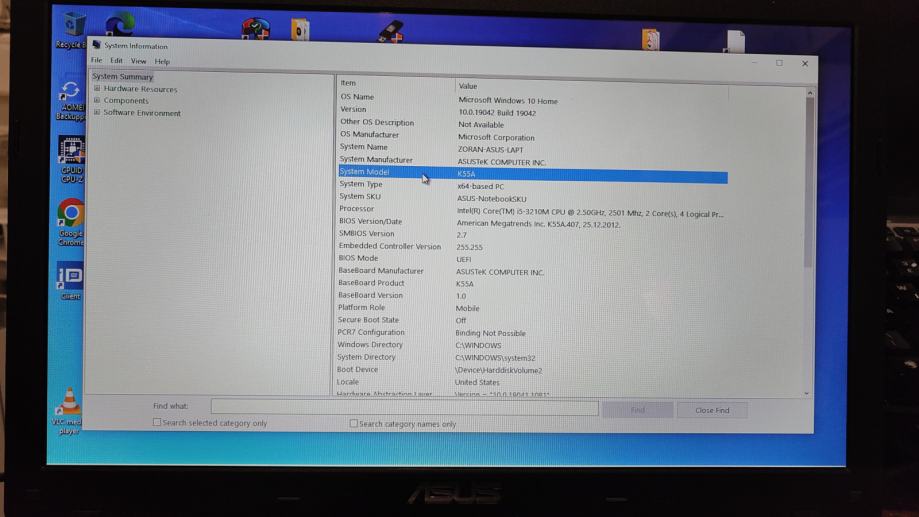
Task: Click the System Information title bar icon
Action: (97, 45)
